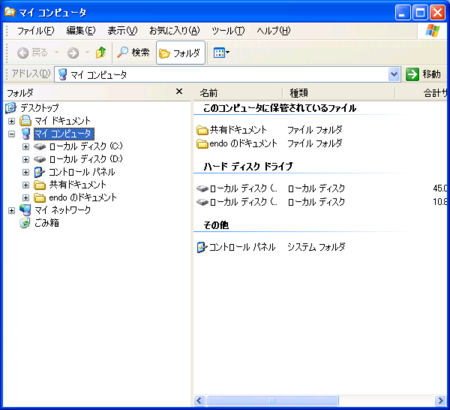The image size is (450, 410).
Task: Select ローカル ディスク (C:) in the tree
Action: pyautogui.click(x=86, y=147)
